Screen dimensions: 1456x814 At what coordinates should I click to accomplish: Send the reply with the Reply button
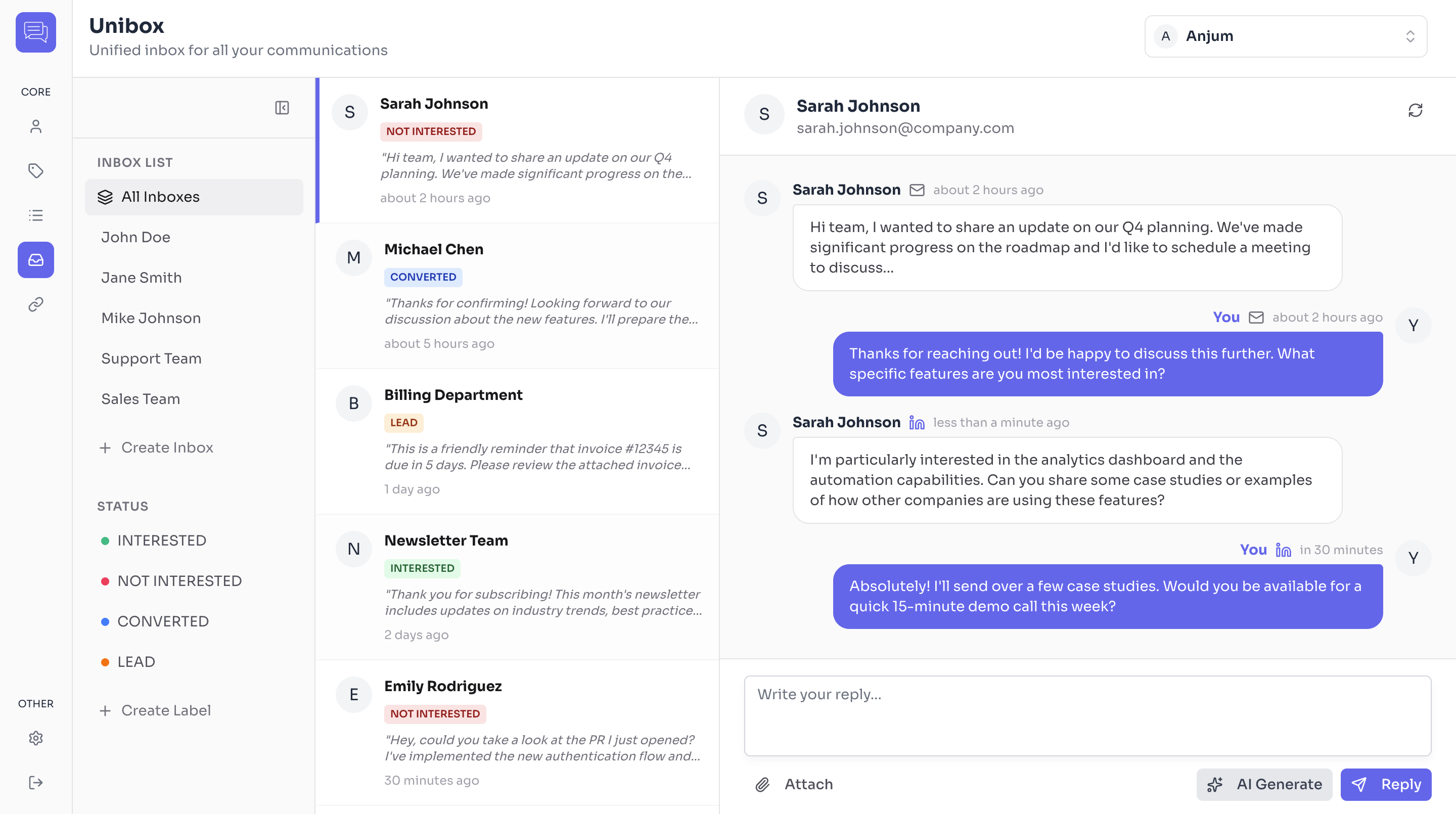[1386, 784]
